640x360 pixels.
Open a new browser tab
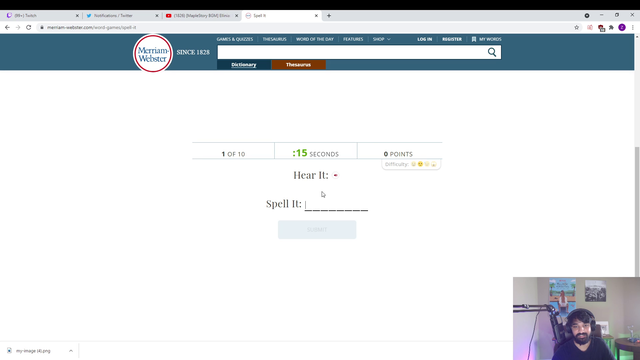[x=329, y=16]
